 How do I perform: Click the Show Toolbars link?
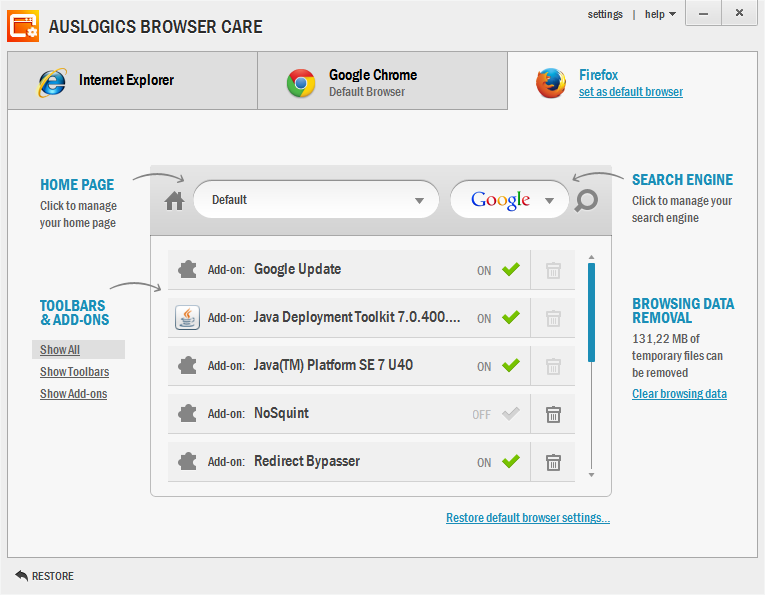click(74, 372)
